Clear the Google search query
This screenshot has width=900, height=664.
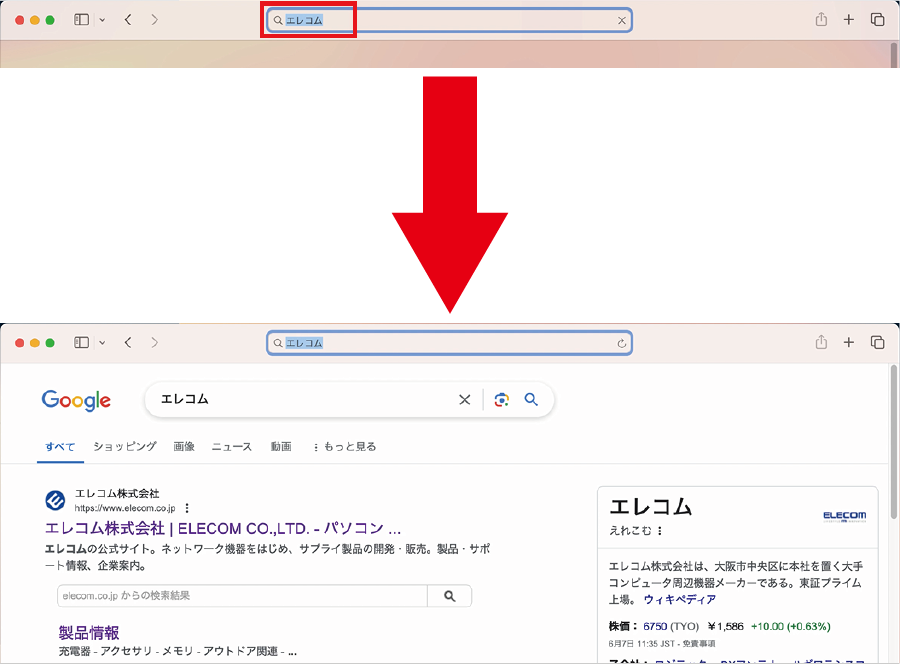(x=465, y=399)
